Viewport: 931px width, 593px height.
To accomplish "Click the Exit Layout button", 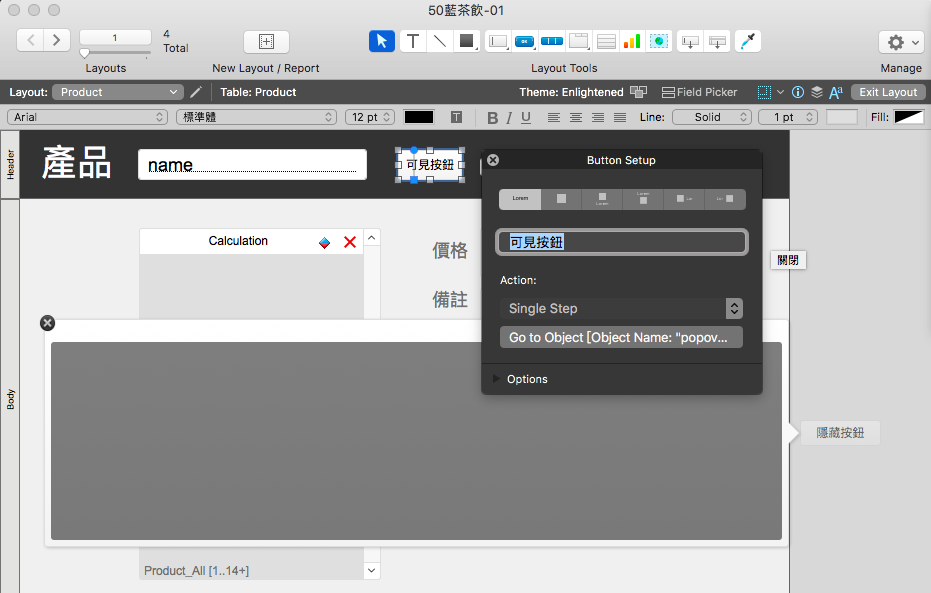I will pos(888,92).
